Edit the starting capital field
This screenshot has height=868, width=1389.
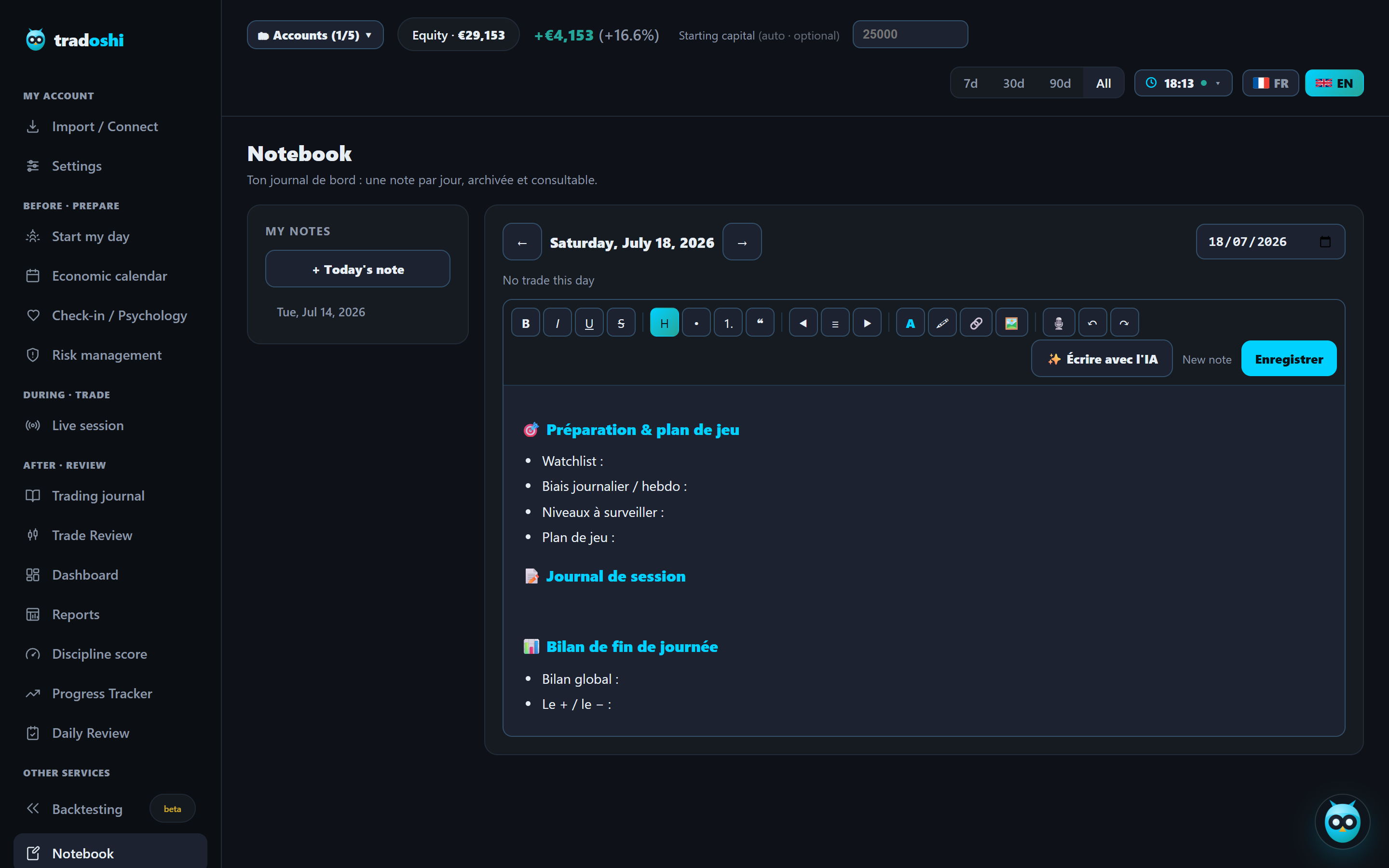(x=910, y=34)
